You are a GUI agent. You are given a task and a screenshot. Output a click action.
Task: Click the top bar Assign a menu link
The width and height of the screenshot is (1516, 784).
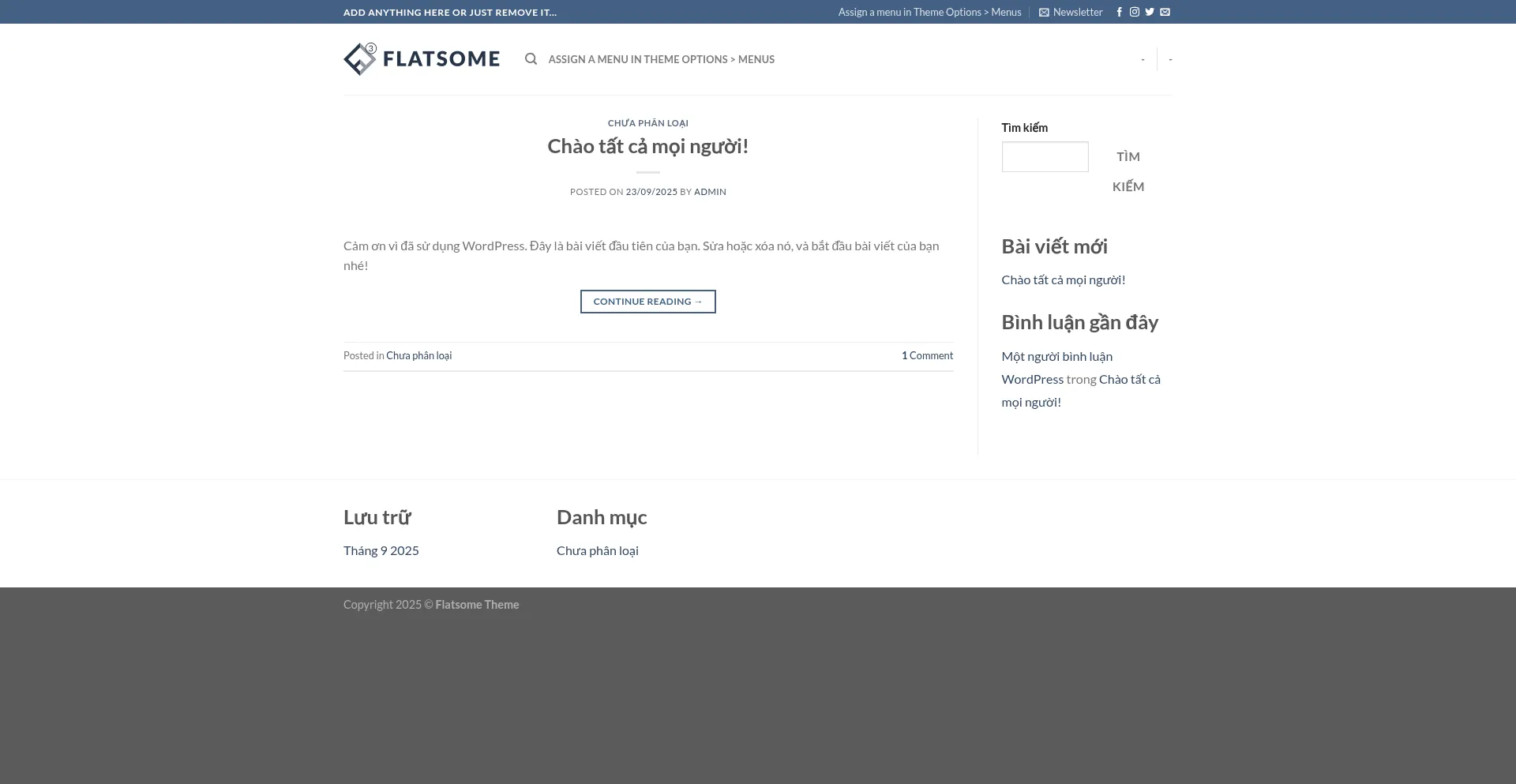(929, 12)
